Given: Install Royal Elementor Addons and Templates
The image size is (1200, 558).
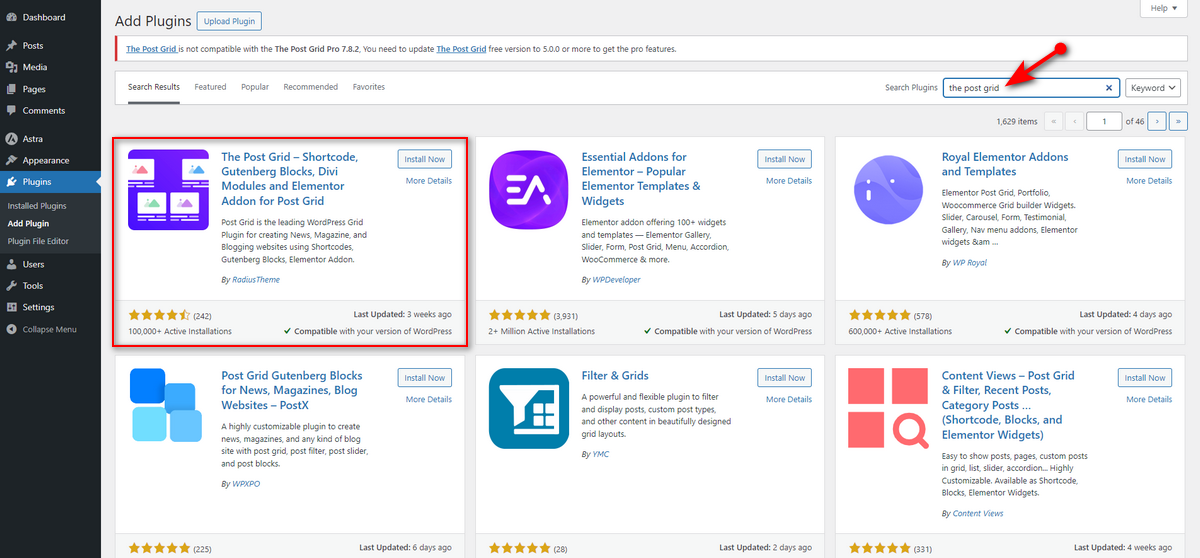Looking at the screenshot, I should [x=1145, y=159].
